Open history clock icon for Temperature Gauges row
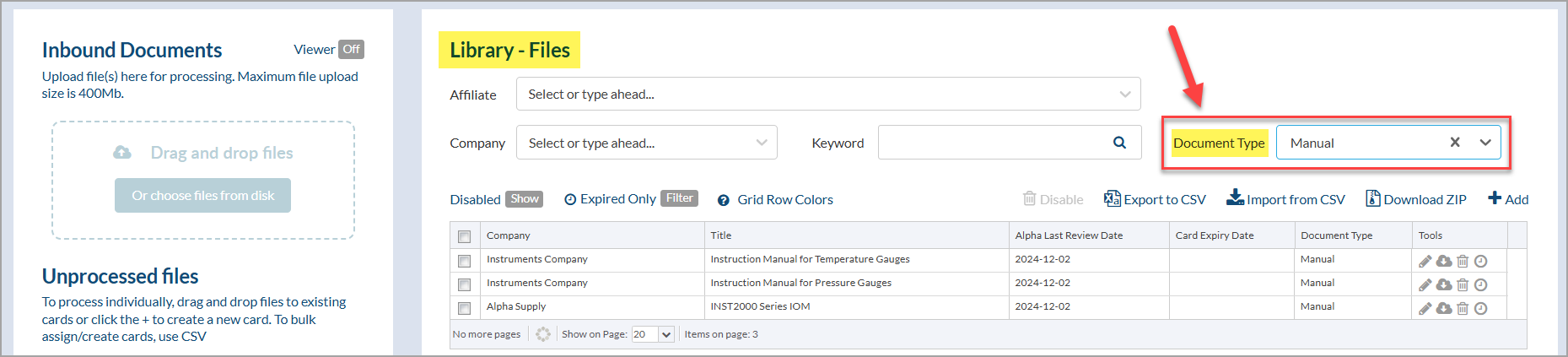Screen dimensions: 1568x357 (1480, 262)
